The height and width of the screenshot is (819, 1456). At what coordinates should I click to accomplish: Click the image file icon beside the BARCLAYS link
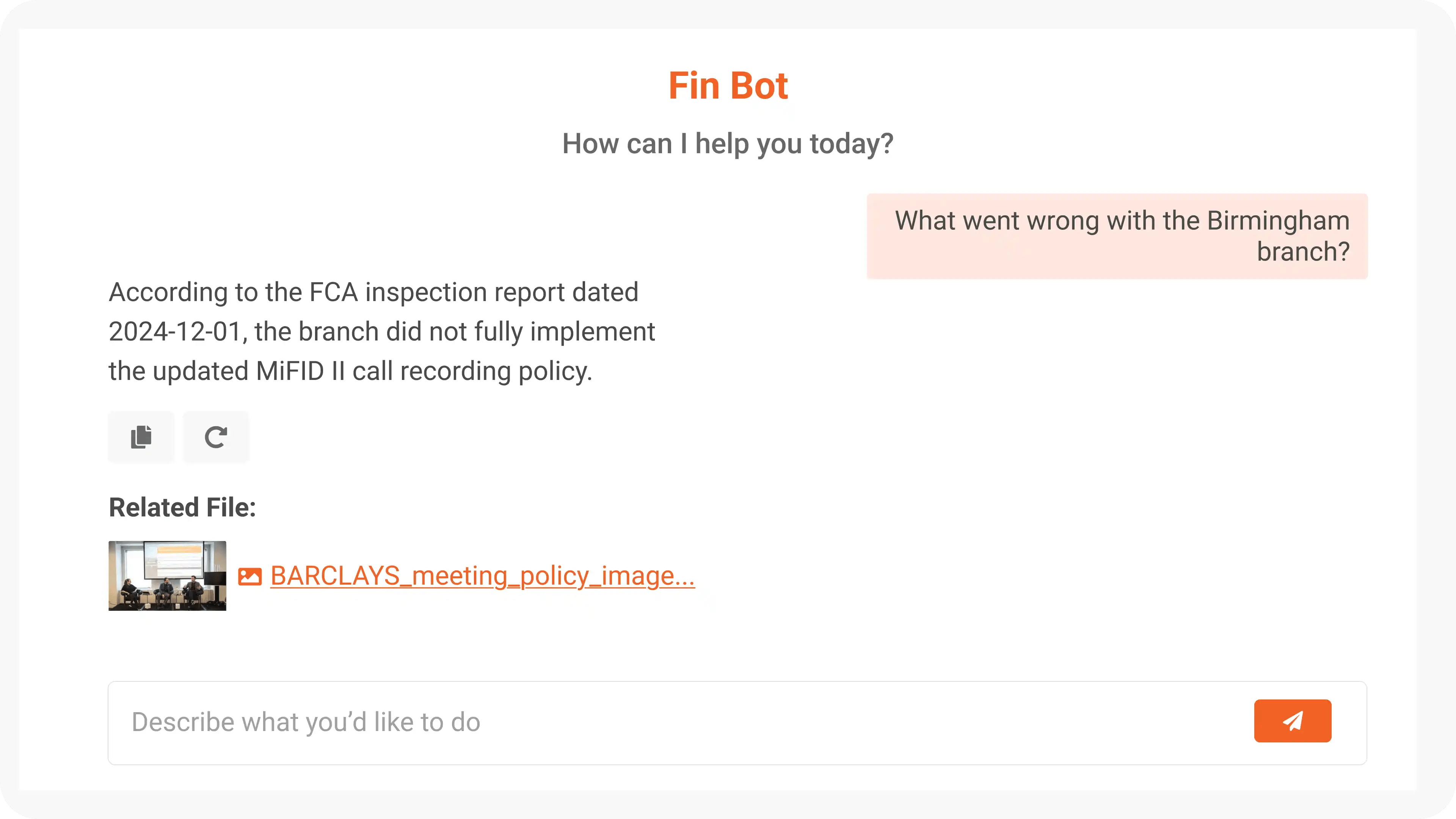pos(250,576)
